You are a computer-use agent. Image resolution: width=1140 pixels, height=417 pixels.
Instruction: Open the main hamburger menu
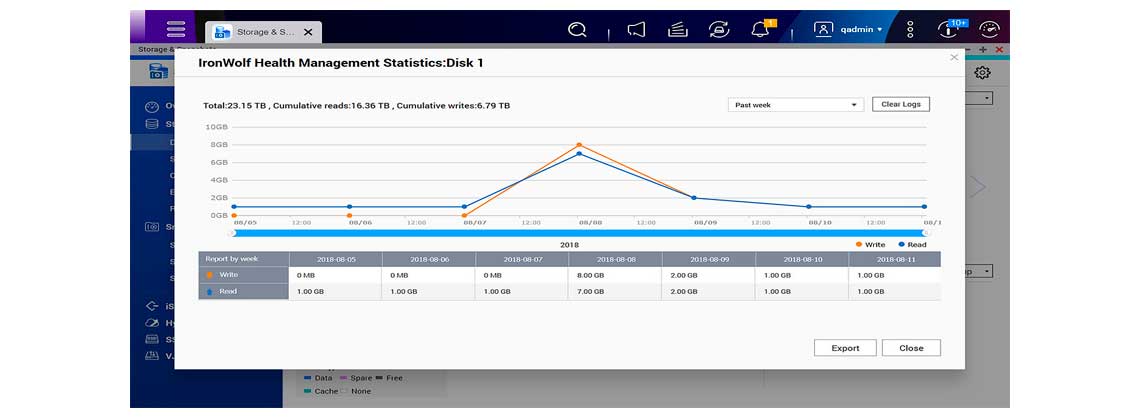[176, 29]
